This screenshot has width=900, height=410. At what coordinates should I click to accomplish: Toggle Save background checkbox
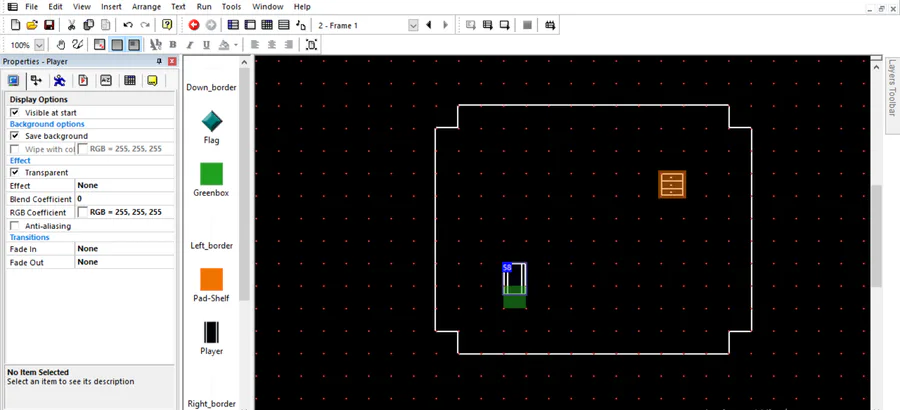[14, 136]
